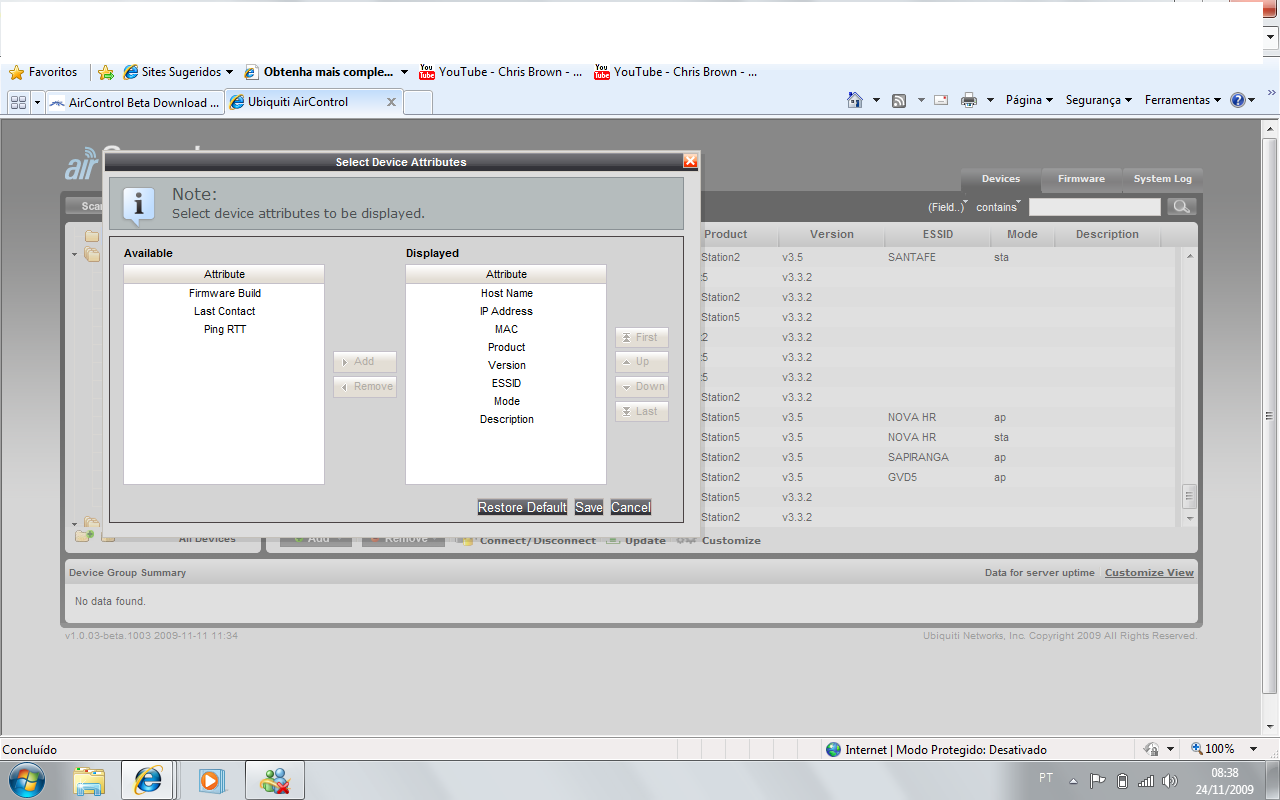The height and width of the screenshot is (800, 1280).
Task: Sort by ESSID column header
Action: [938, 234]
